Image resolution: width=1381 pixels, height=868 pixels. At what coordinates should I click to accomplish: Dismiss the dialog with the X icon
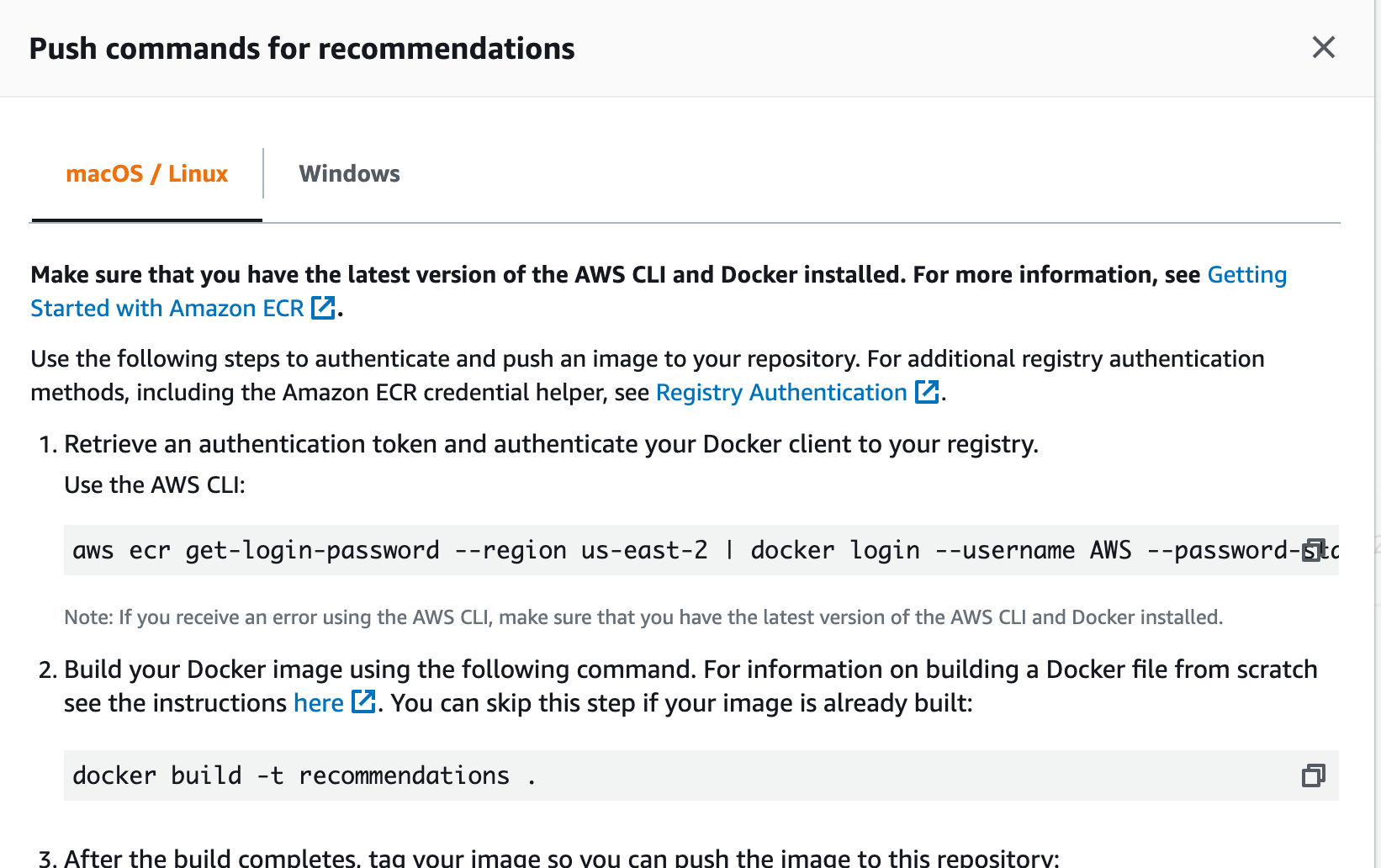click(x=1323, y=48)
